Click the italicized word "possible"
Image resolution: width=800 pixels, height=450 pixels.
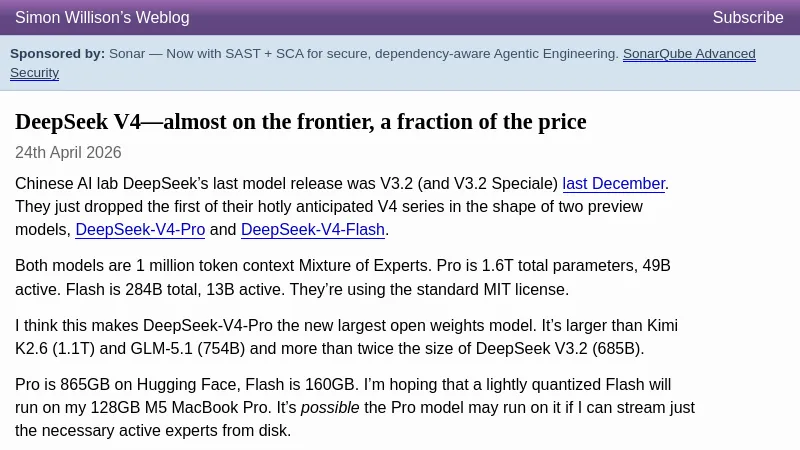point(330,408)
